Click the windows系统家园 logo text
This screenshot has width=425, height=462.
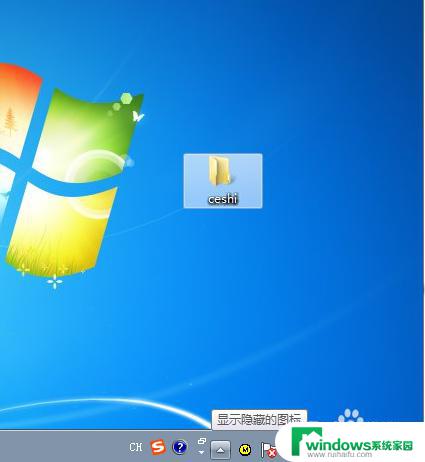359,445
